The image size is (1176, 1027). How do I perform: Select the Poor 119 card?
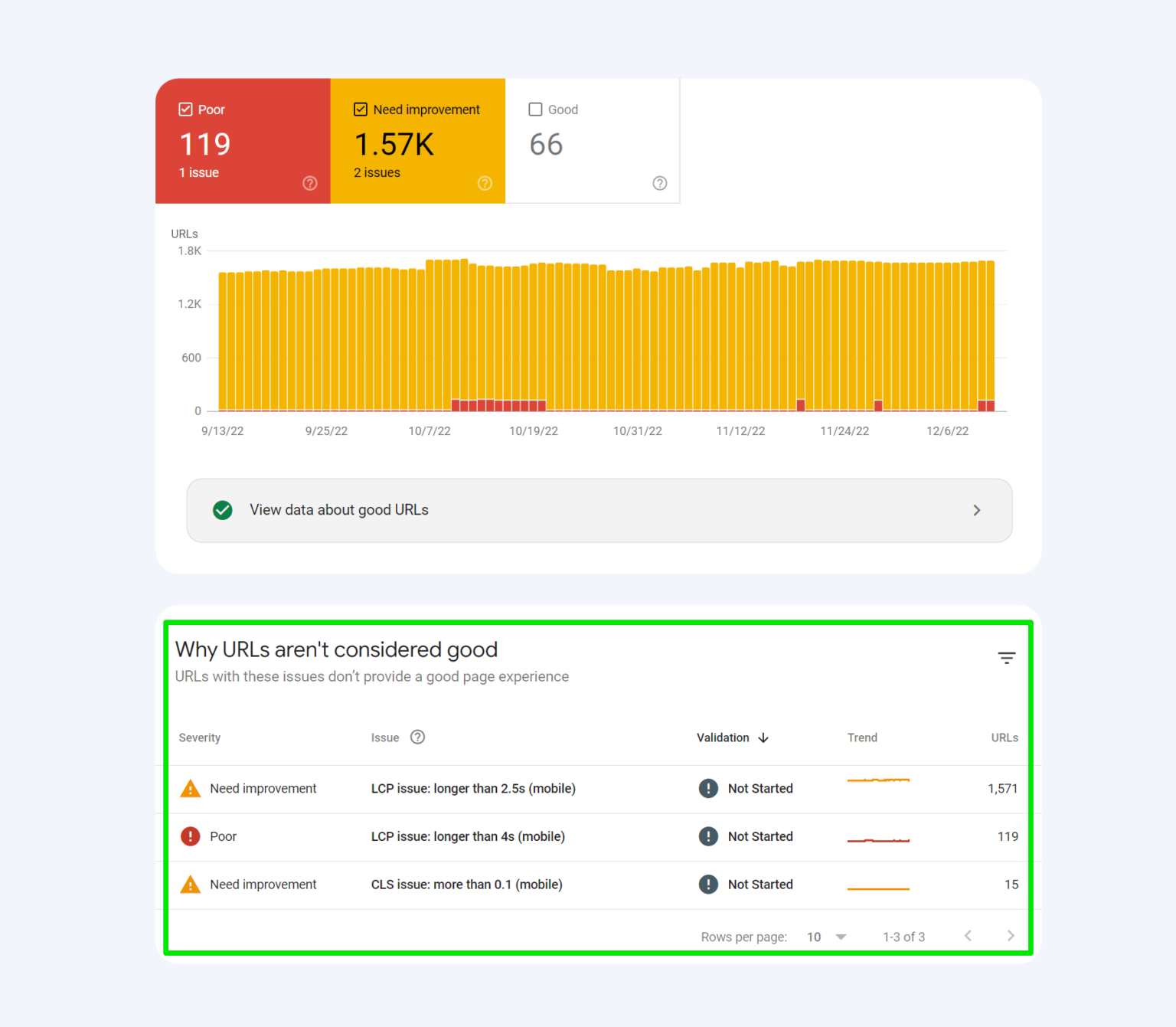tap(243, 141)
